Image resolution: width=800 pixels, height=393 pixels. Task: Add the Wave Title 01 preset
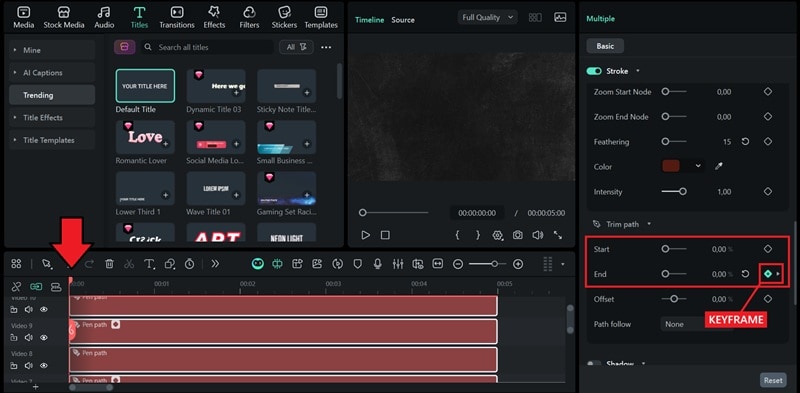236,195
